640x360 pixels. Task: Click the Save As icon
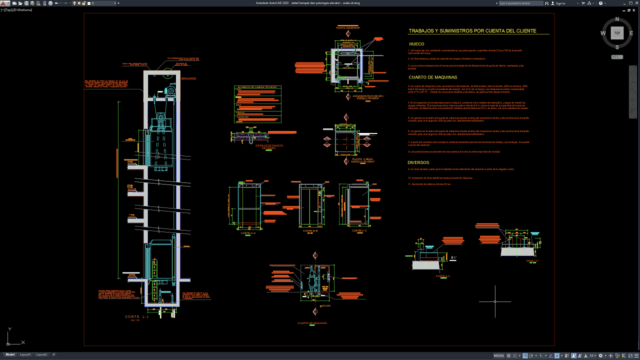pos(33,3)
